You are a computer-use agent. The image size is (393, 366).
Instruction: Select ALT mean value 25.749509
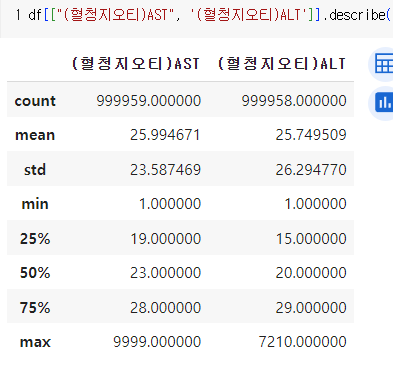click(311, 135)
